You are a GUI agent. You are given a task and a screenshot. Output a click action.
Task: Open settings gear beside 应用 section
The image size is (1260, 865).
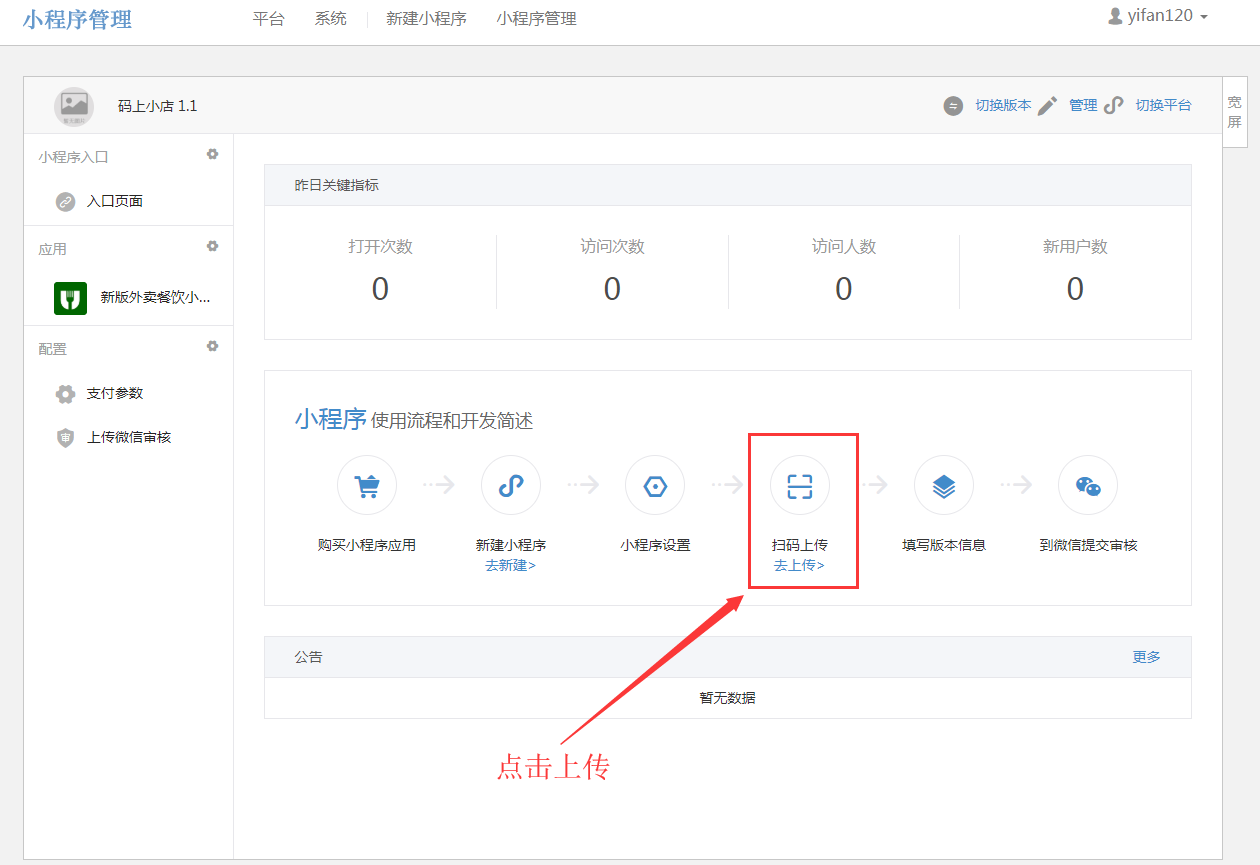click(212, 246)
